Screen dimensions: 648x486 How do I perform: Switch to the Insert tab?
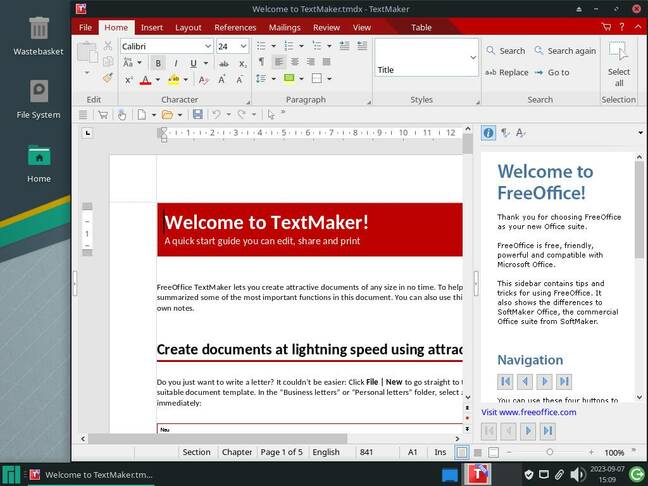click(152, 27)
